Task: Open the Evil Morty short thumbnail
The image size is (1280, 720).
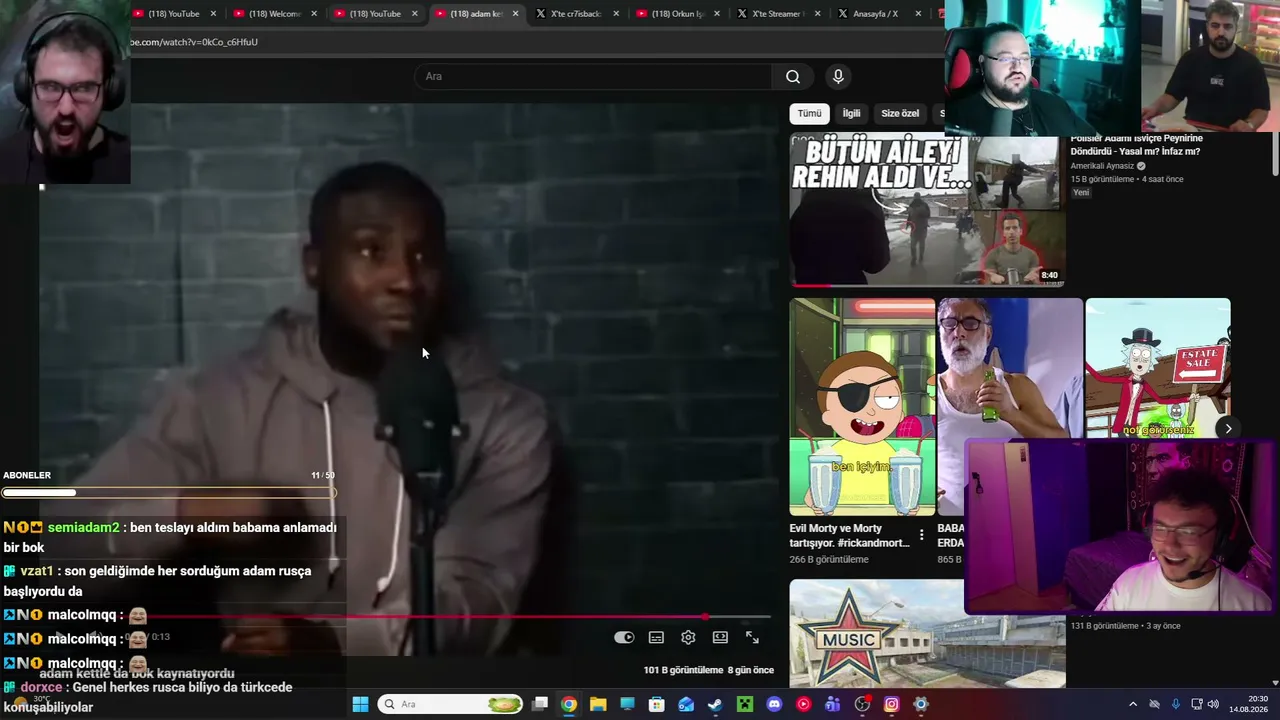Action: click(x=862, y=407)
